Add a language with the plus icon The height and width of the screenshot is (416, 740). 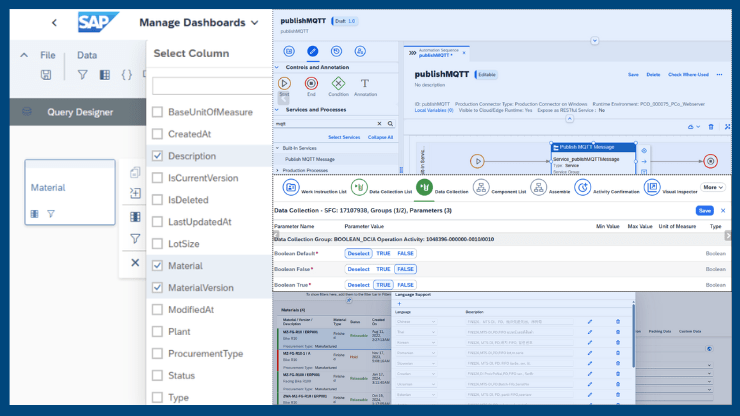coord(399,304)
